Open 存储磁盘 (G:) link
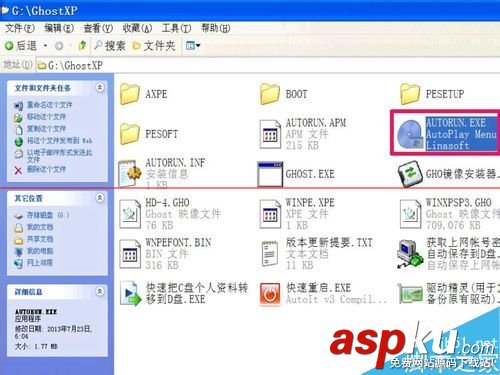The height and width of the screenshot is (375, 500). pos(48,215)
